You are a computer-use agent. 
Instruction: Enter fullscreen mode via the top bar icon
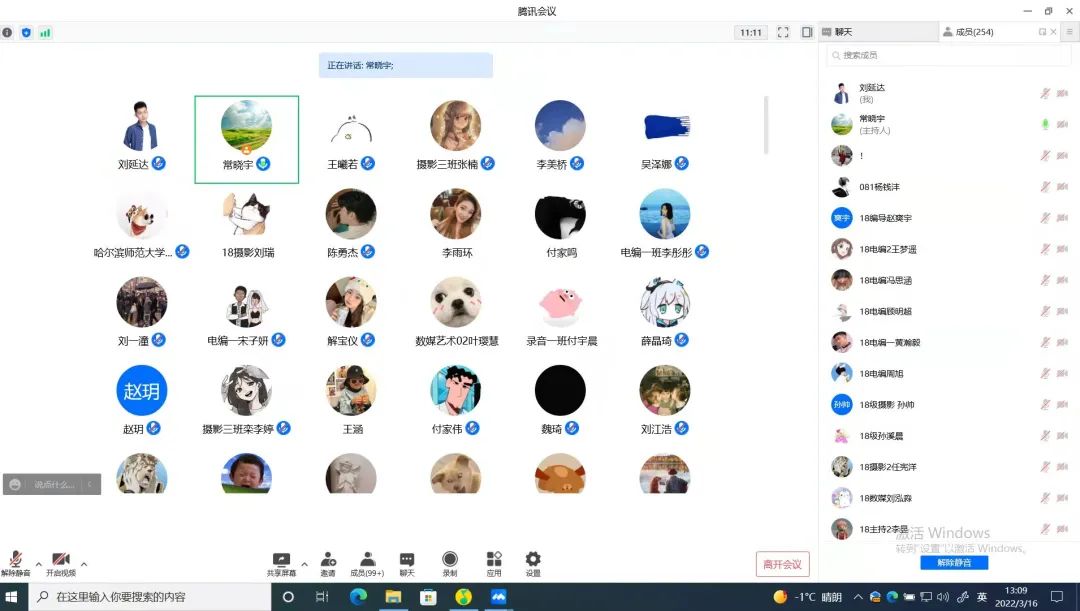783,32
